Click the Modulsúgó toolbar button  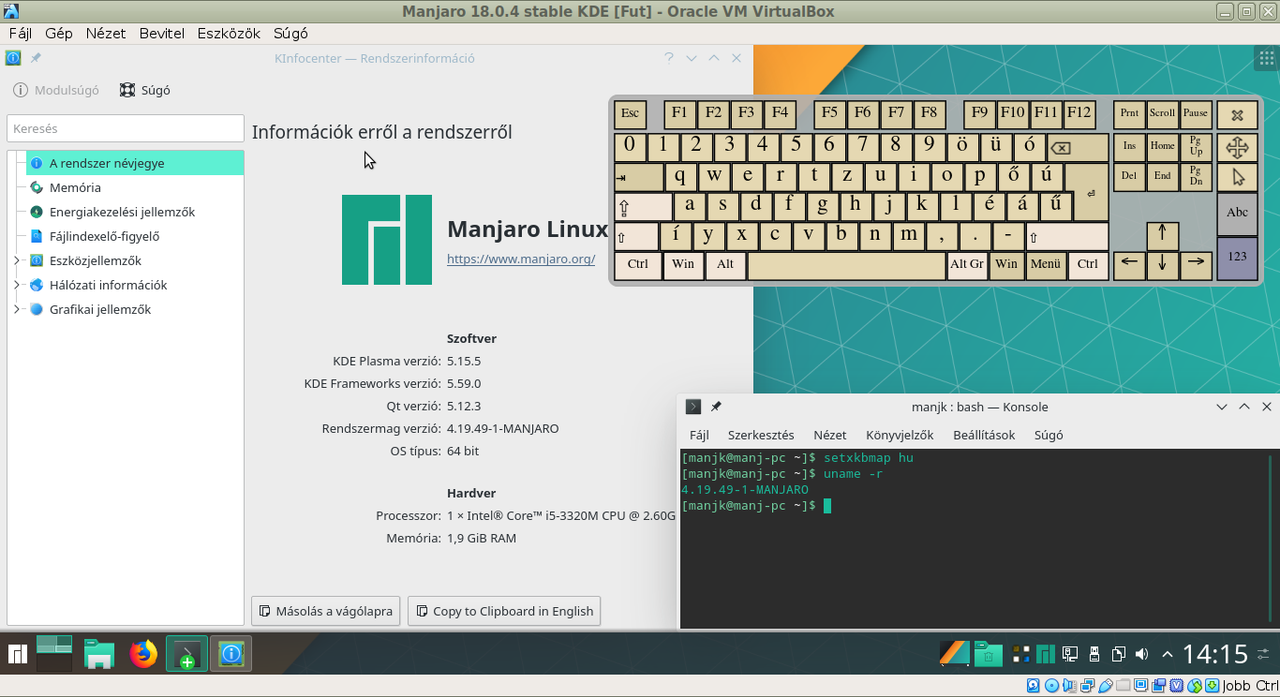(x=56, y=90)
